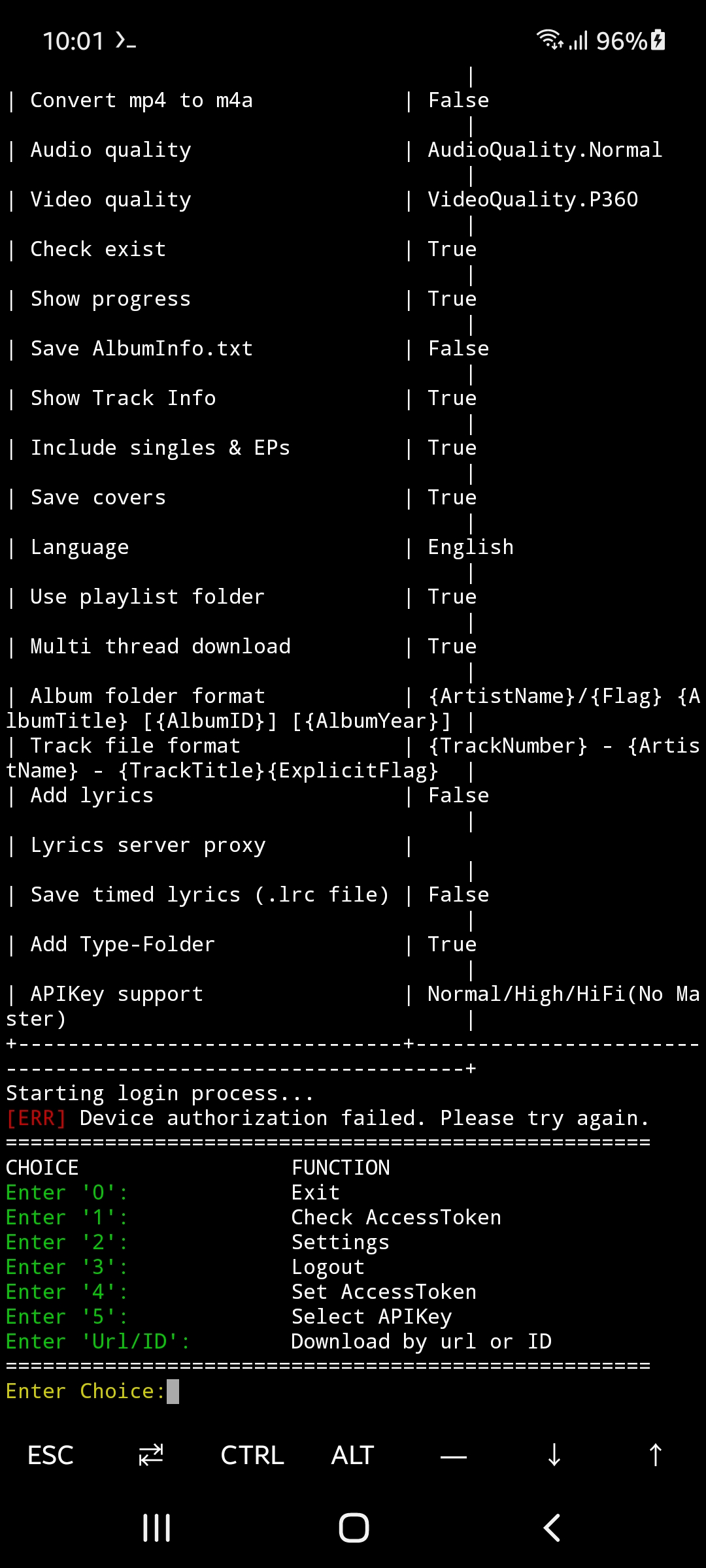Tap the Recents navigation icon

[156, 1527]
